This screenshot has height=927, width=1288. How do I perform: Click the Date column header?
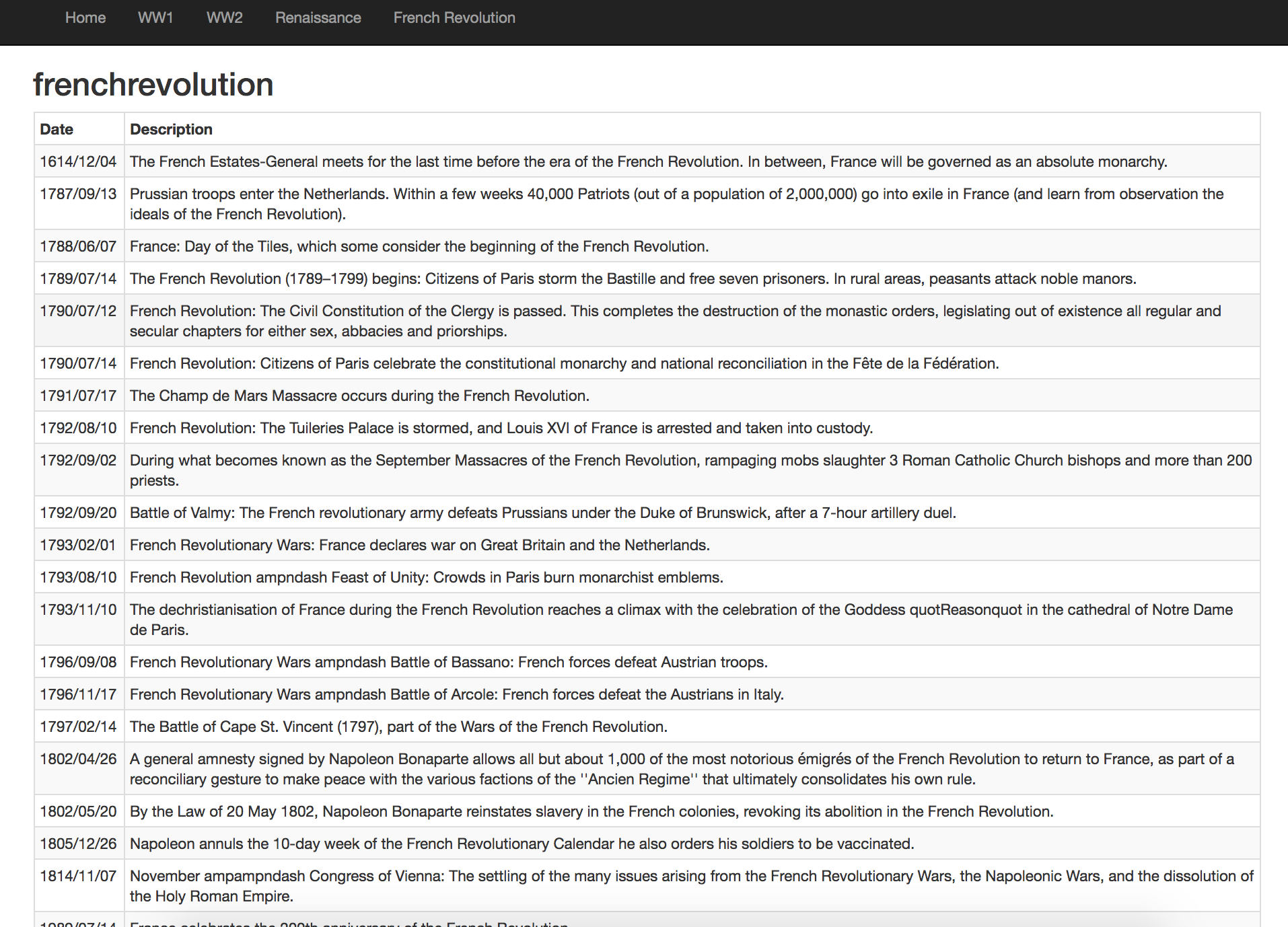(x=57, y=129)
